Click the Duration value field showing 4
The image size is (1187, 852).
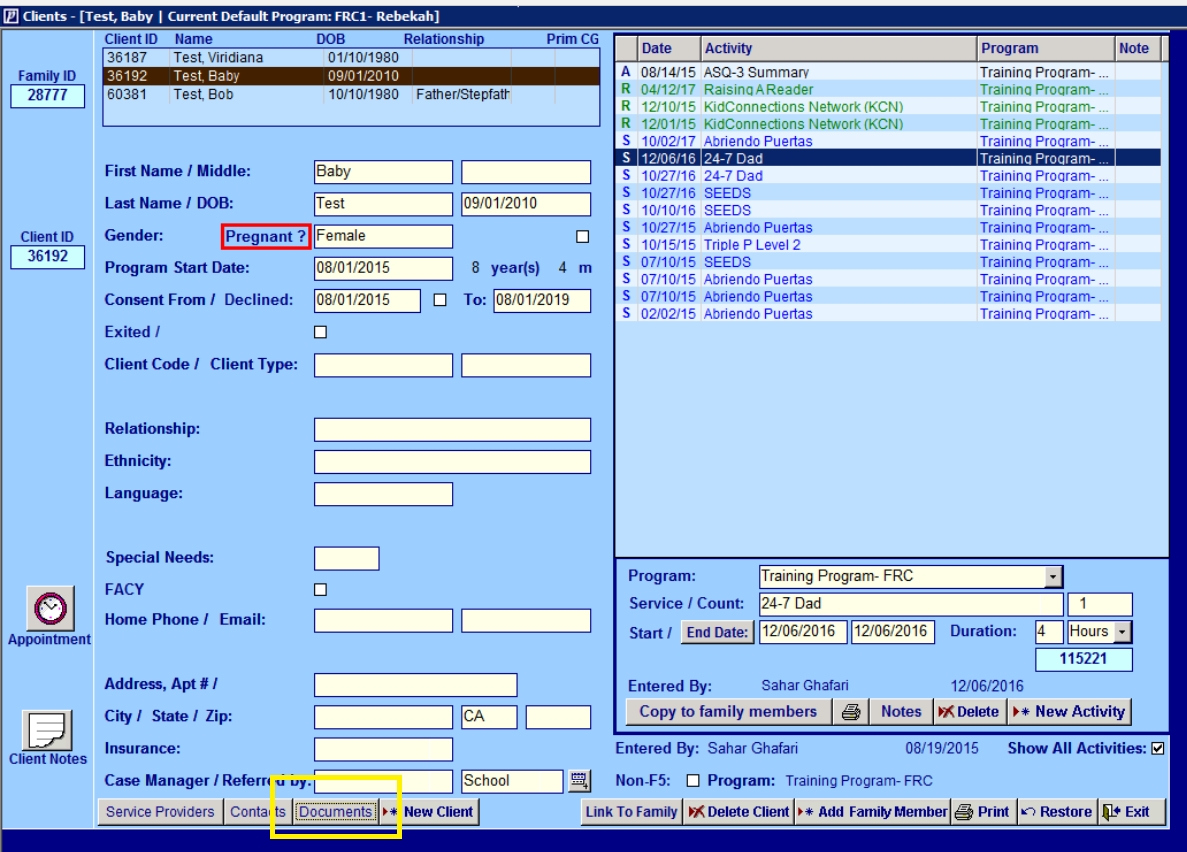1048,632
